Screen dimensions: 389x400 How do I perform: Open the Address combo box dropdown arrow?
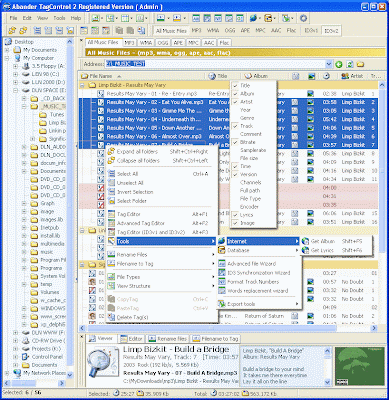pyautogui.click(x=329, y=64)
